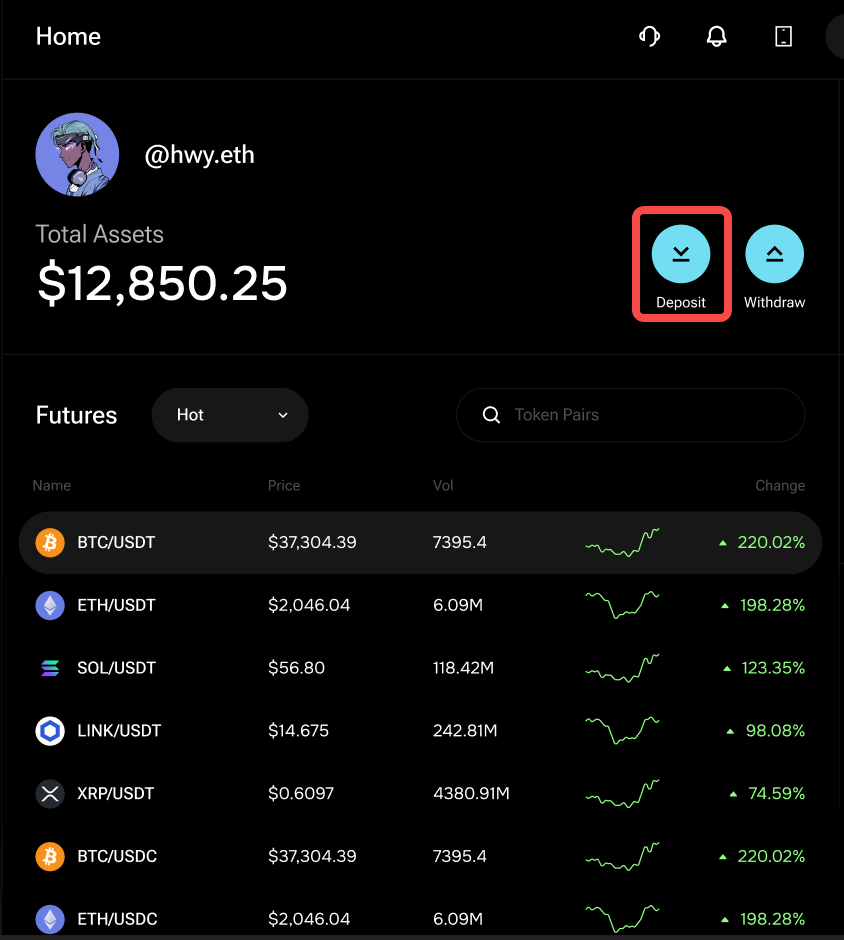Click the Bitcoin icon for BTC/USDC
This screenshot has width=844, height=940.
click(50, 856)
